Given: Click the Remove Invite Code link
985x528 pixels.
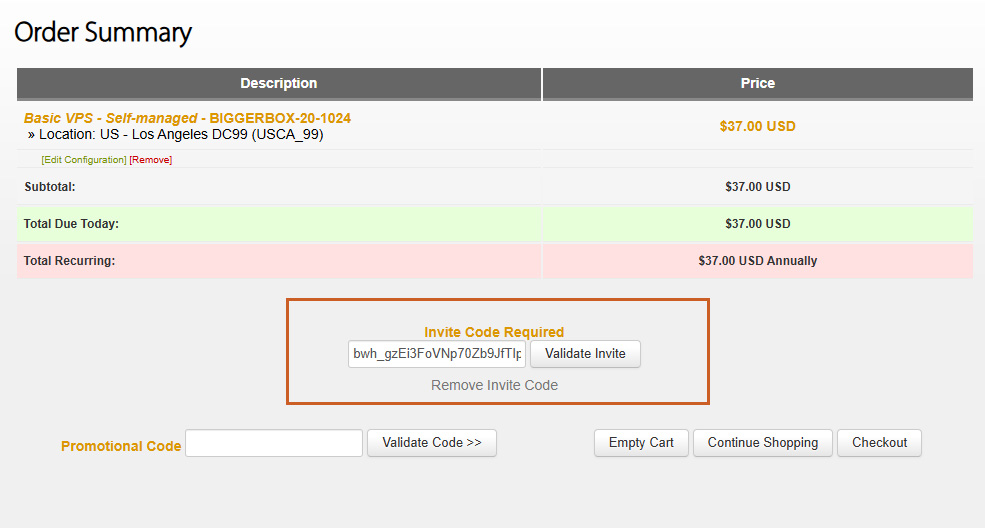Looking at the screenshot, I should [494, 385].
